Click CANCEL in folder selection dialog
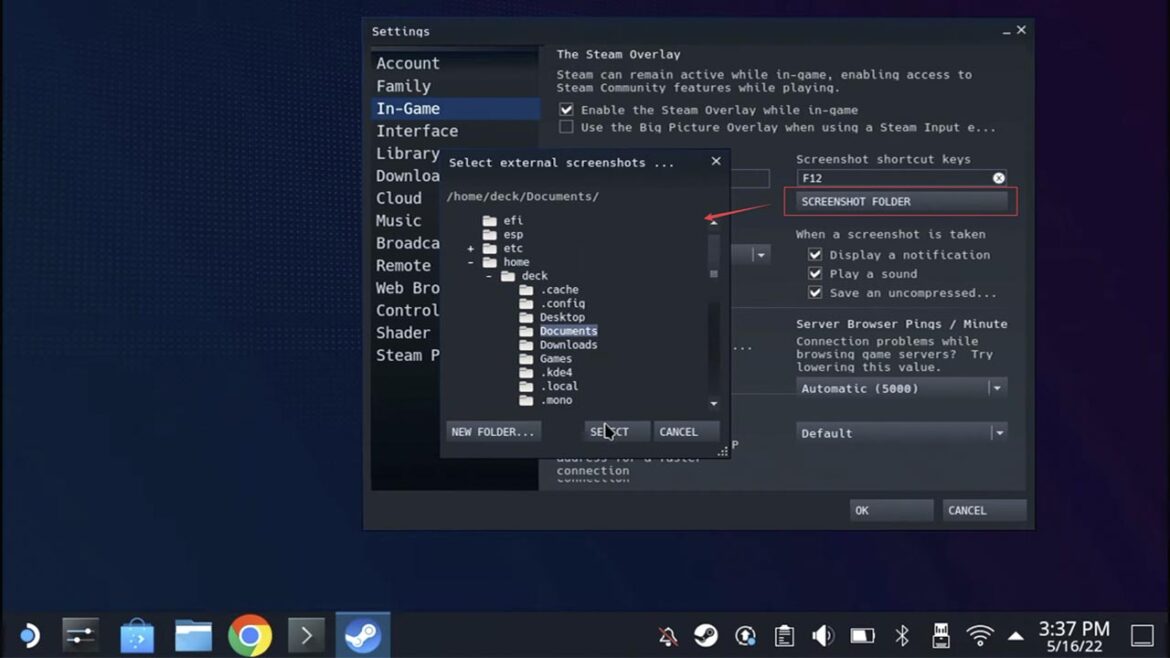The width and height of the screenshot is (1170, 658). [686, 432]
